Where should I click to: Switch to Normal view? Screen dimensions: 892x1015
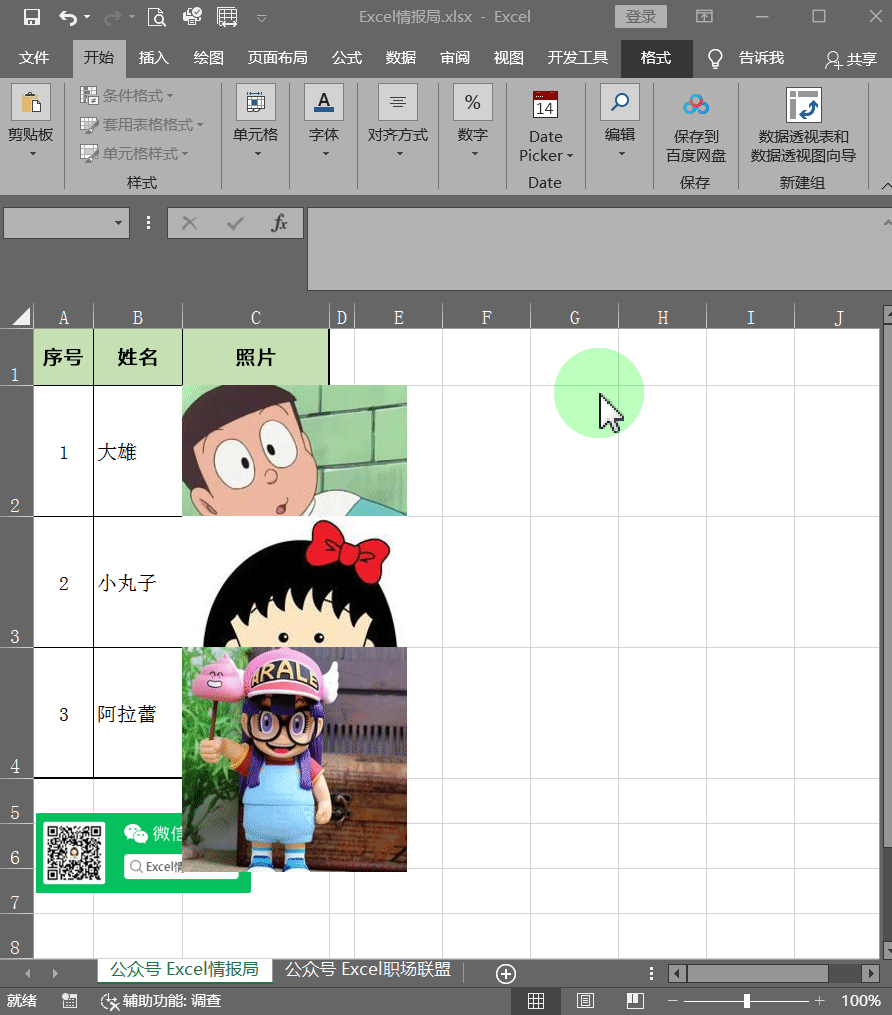[x=536, y=1001]
